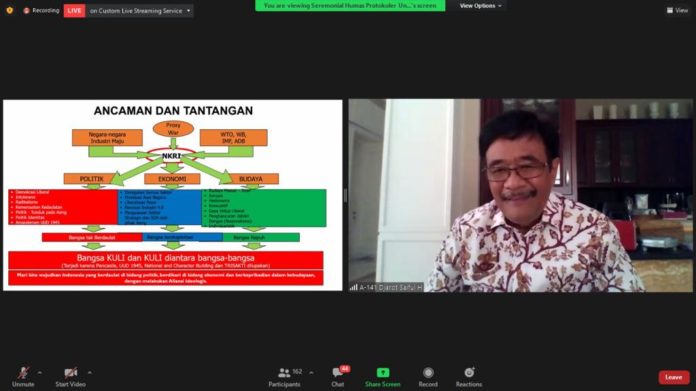Click the Recording indicator
The height and width of the screenshot is (391, 696).
click(x=41, y=10)
